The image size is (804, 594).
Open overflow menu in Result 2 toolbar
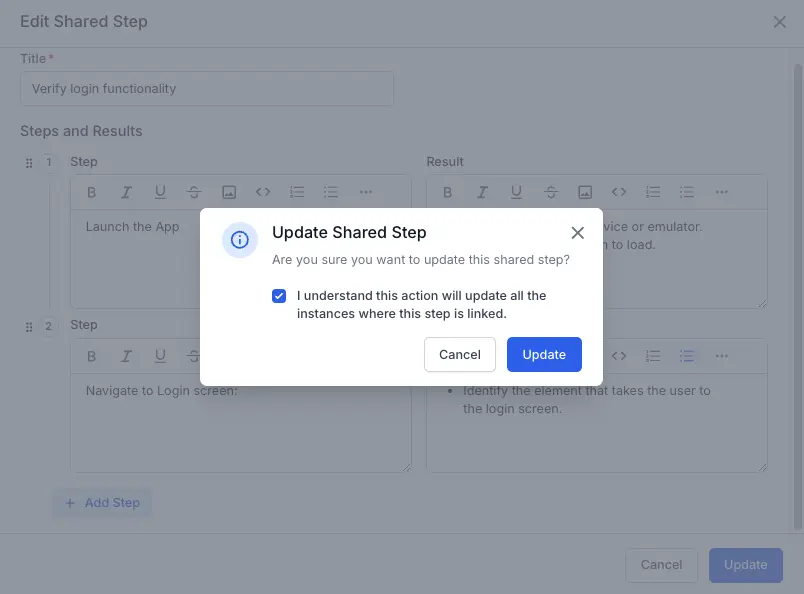tap(721, 356)
